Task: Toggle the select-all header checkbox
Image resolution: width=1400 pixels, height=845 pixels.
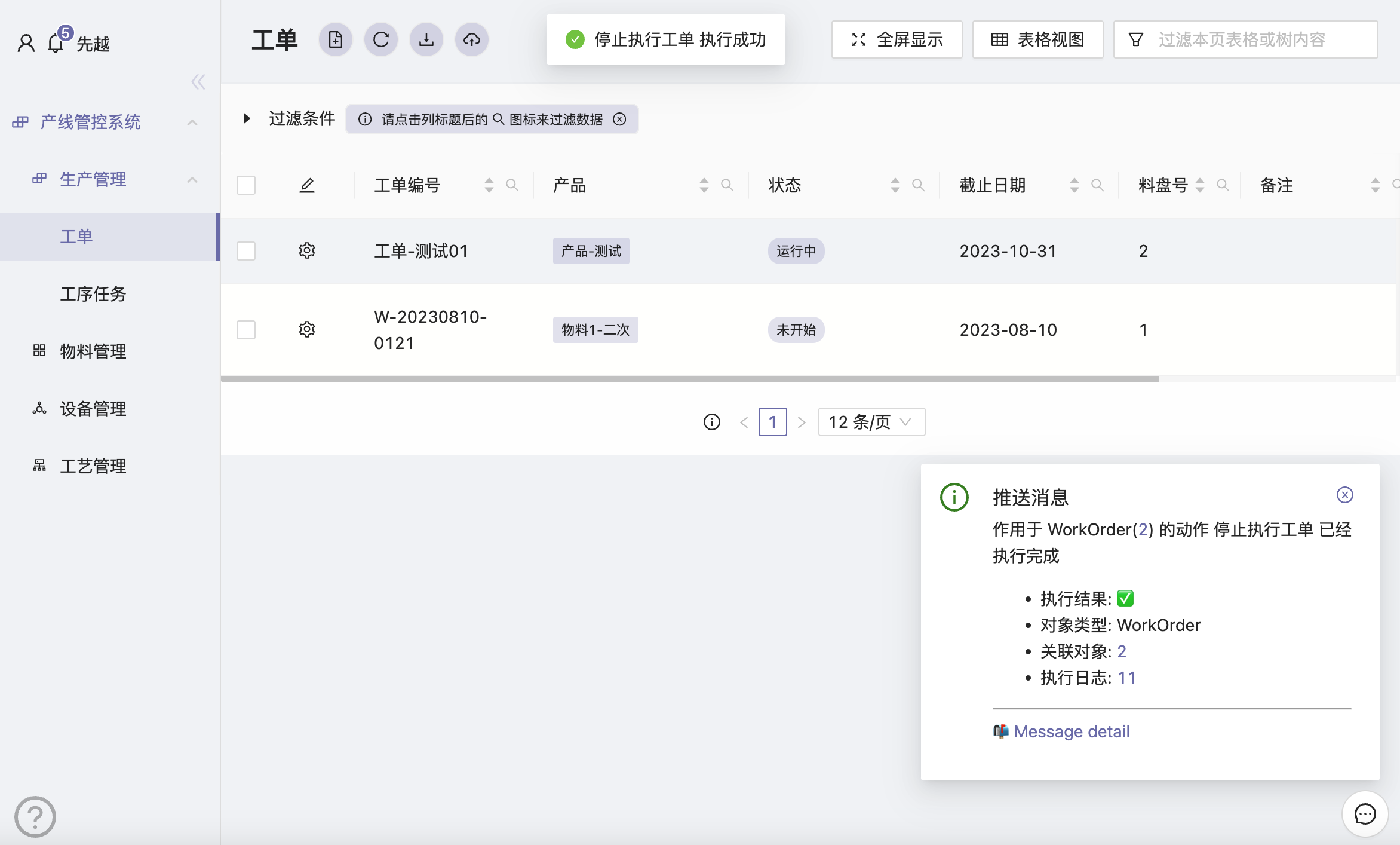Action: (246, 185)
